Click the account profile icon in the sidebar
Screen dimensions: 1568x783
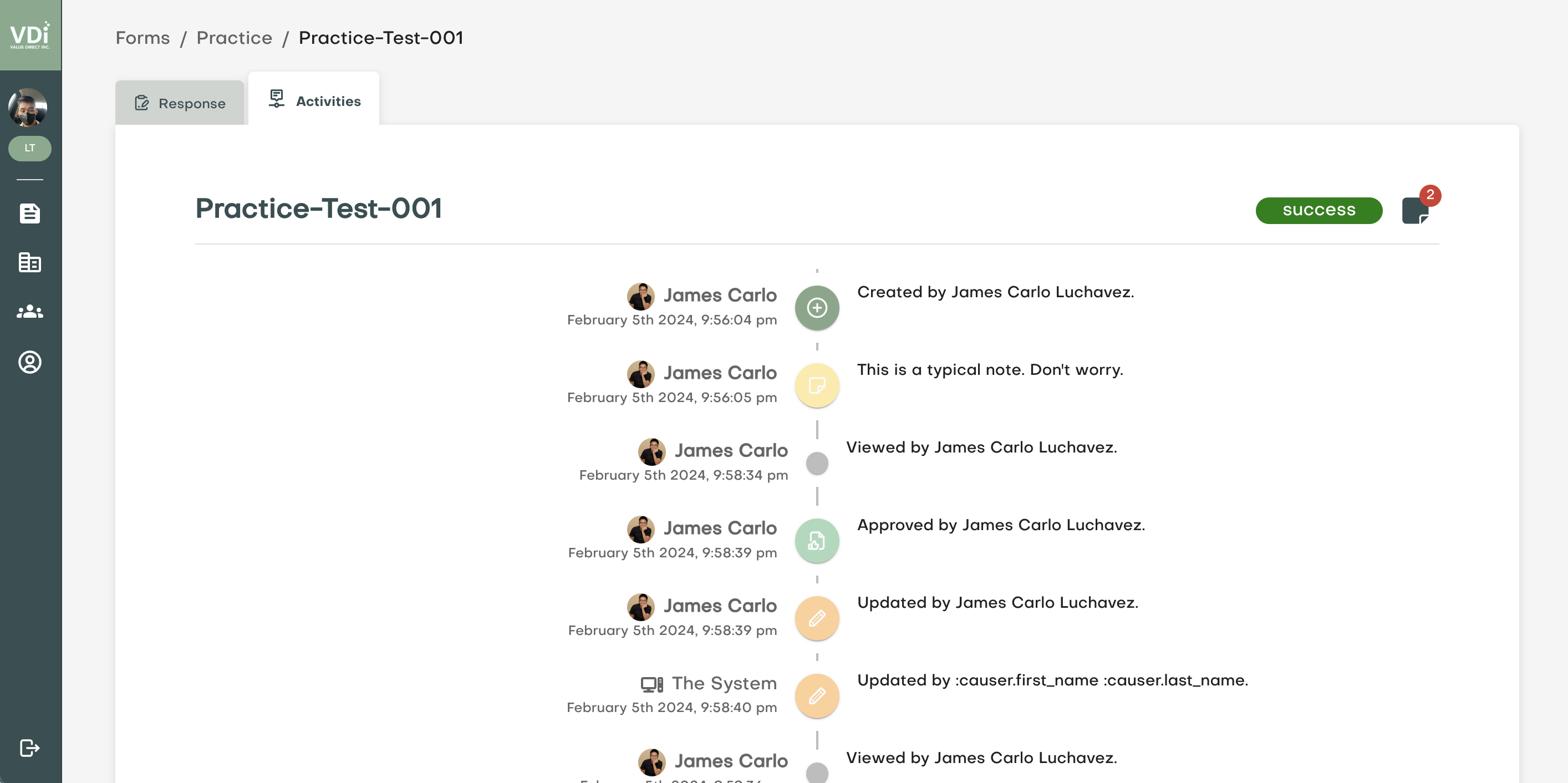(30, 362)
